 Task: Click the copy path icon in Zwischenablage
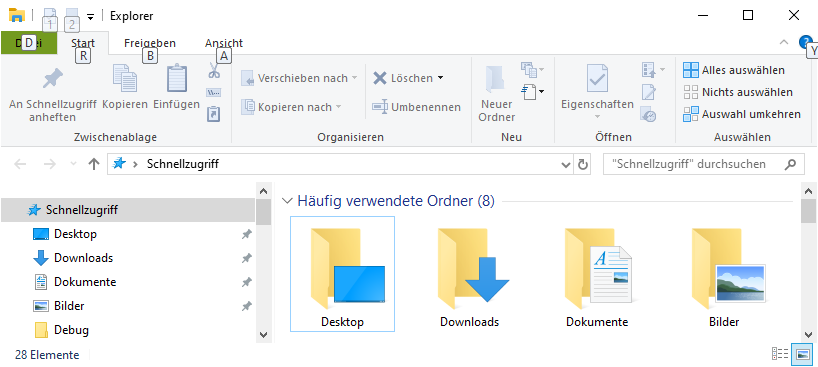point(214,92)
